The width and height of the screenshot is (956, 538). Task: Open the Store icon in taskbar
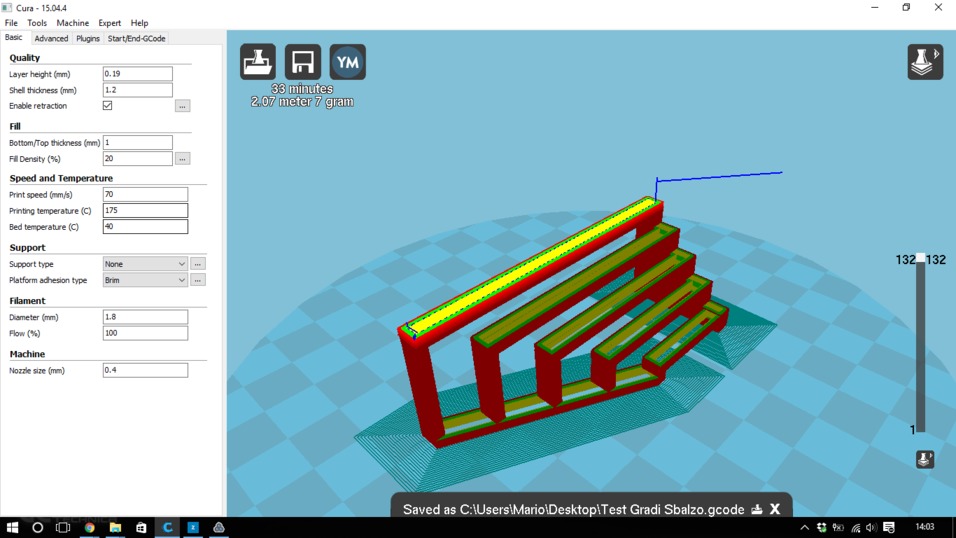141,527
